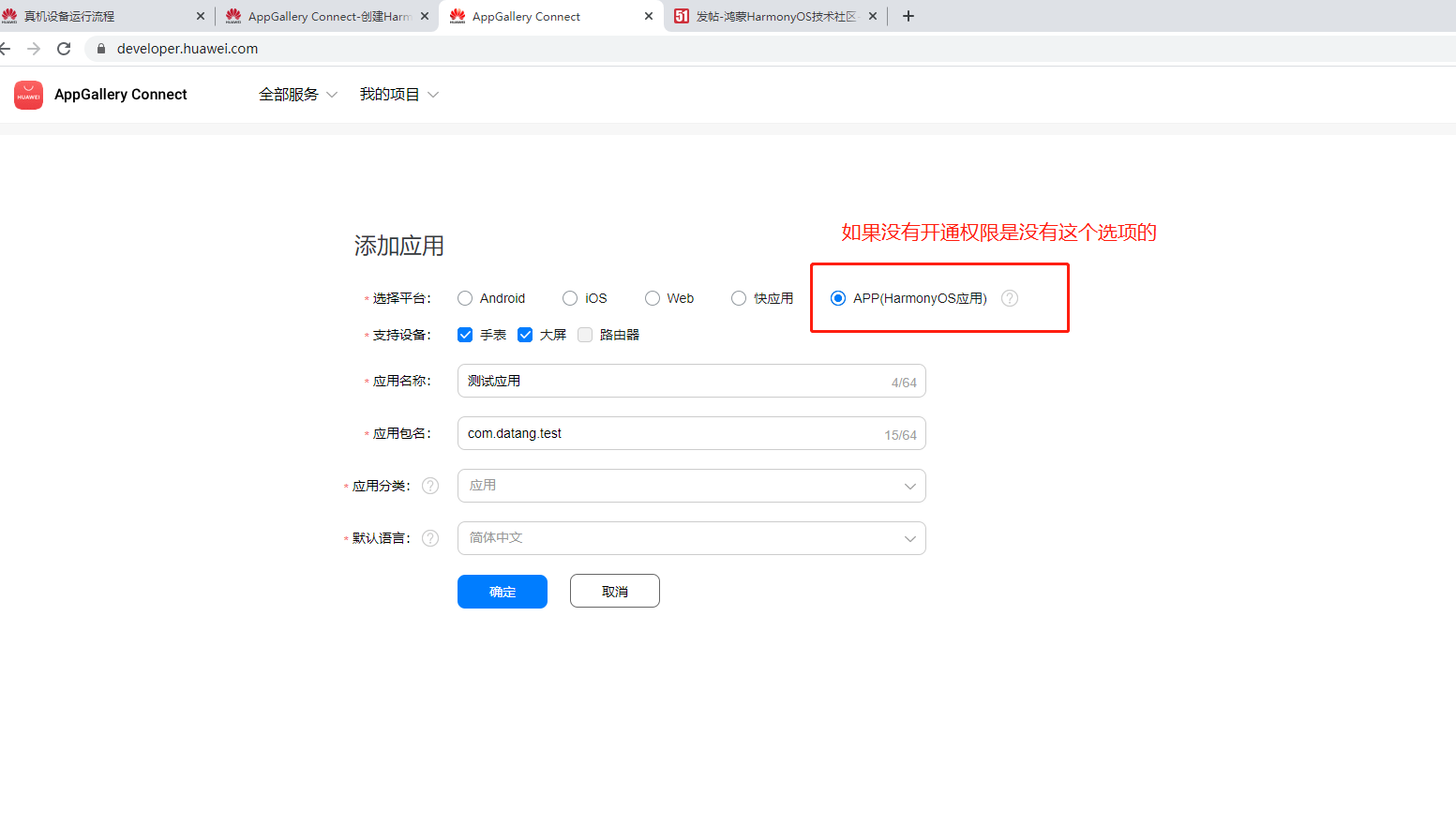Viewport: 1456px width, 827px height.
Task: Click the AppGallery Connect title link
Action: (121, 95)
